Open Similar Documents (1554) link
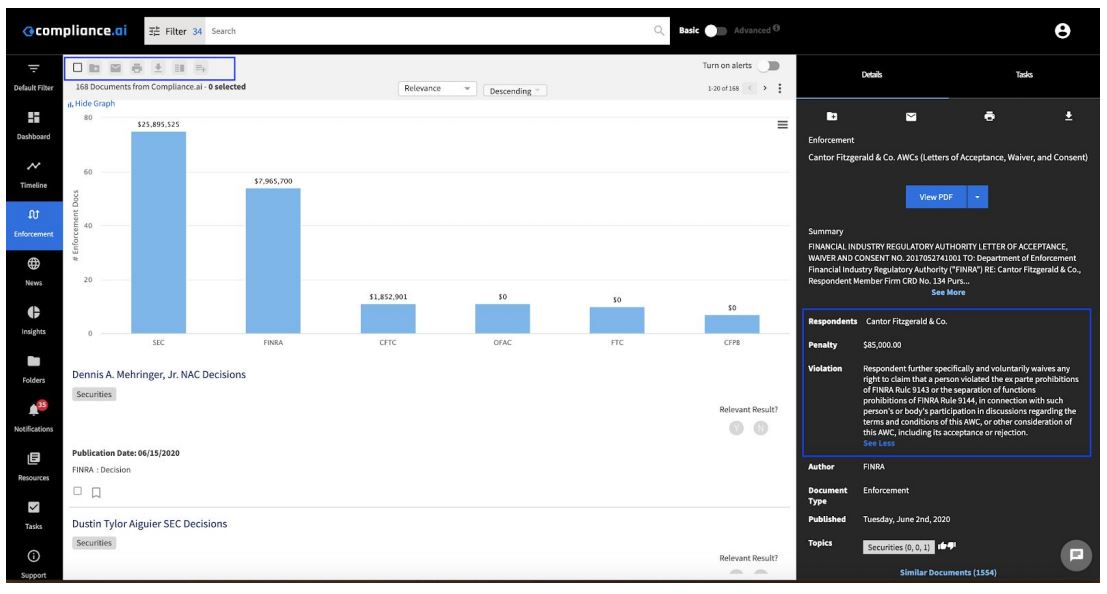Image resolution: width=1107 pixels, height=594 pixels. [x=948, y=572]
